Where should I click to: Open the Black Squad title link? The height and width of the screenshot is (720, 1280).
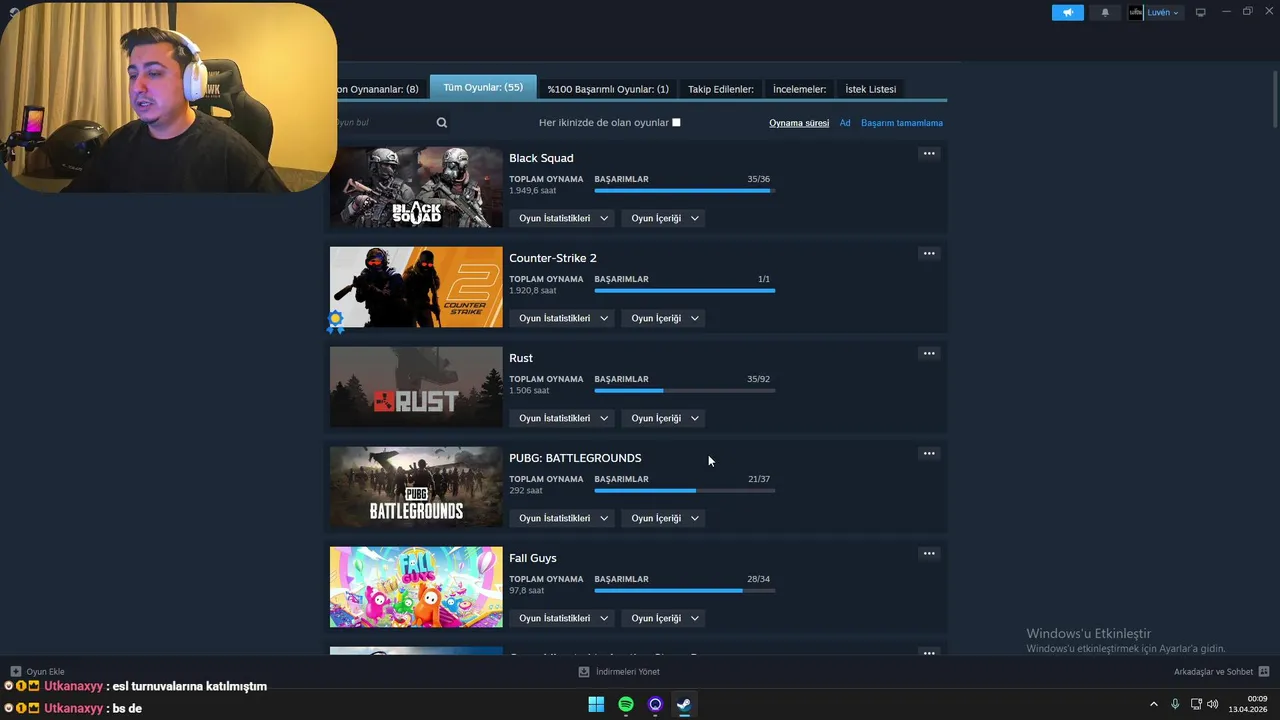541,158
